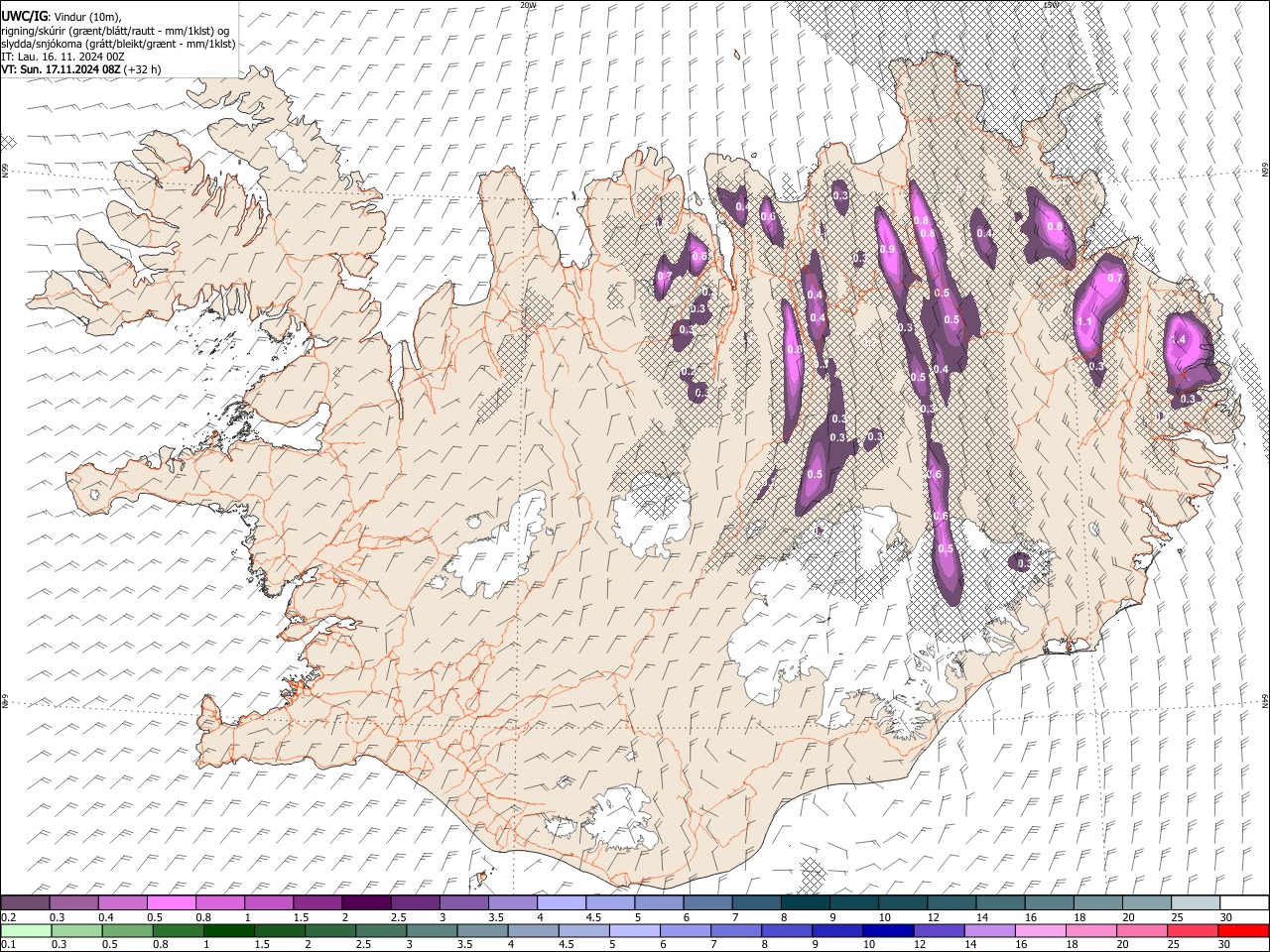
Task: Select the dark teal 8 snow-legend swatch
Action: click(805, 903)
